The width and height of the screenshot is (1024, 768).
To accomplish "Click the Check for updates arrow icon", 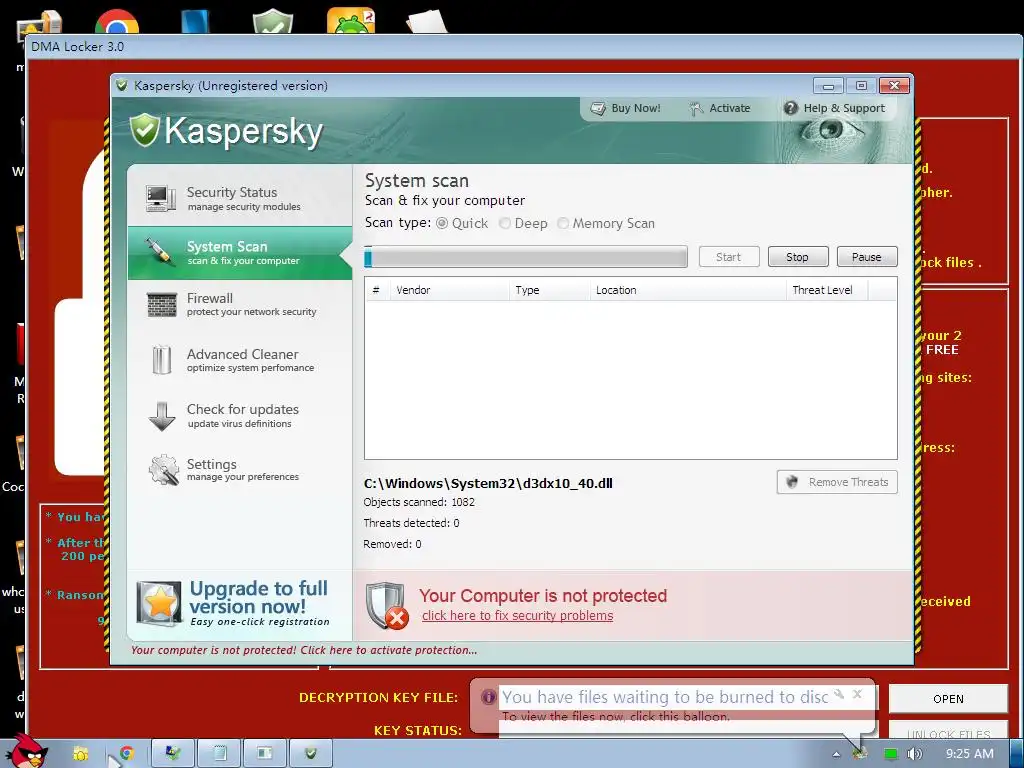I will [161, 416].
